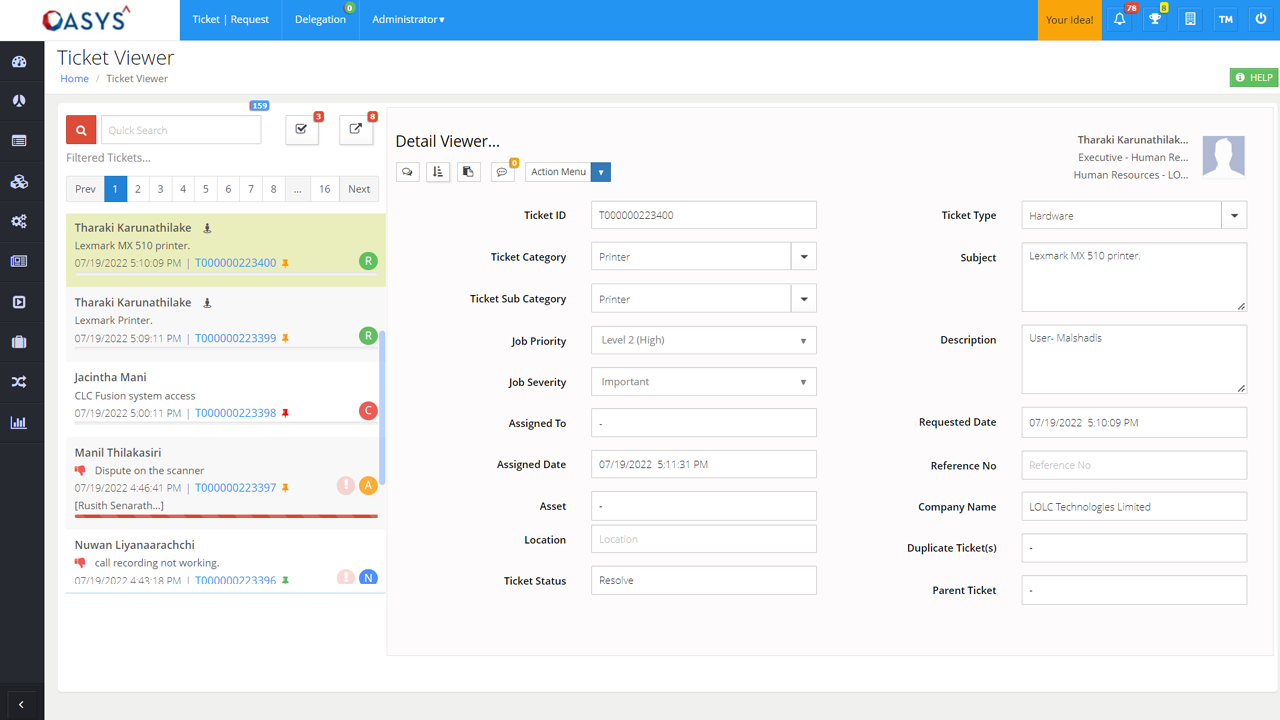Click the Next pagination button

(x=359, y=189)
